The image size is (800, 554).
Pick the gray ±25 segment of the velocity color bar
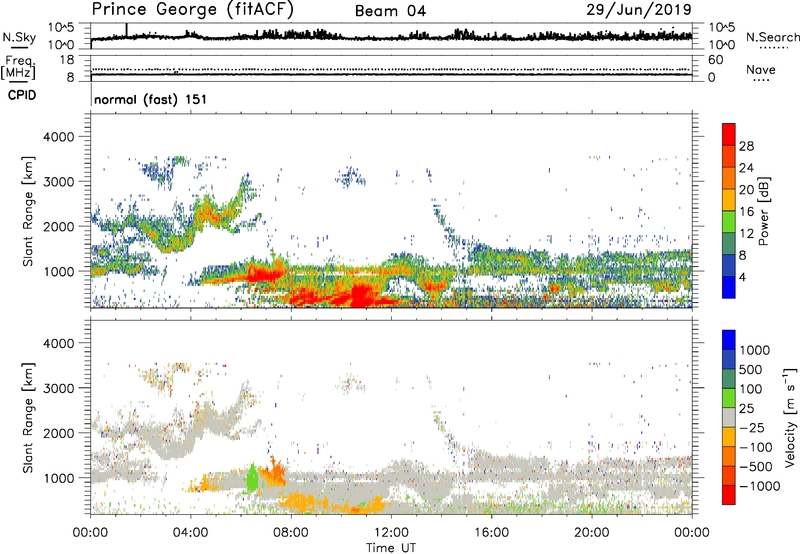[x=729, y=417]
